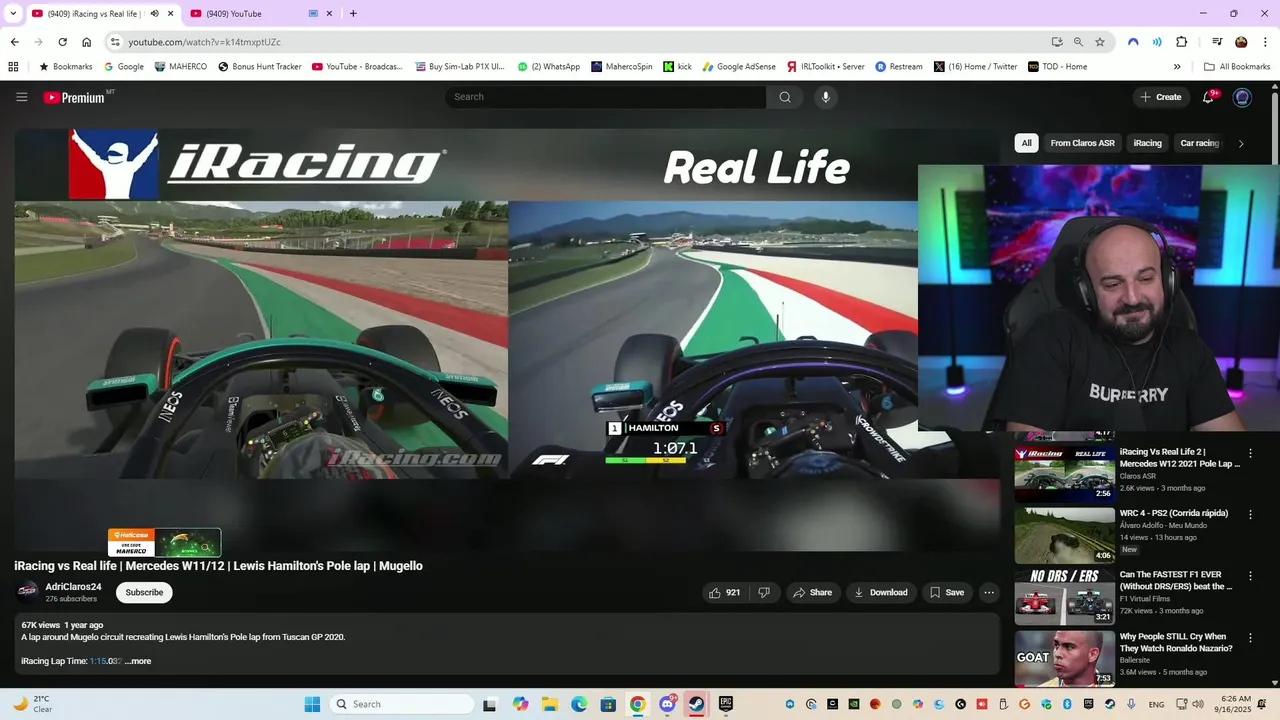The height and width of the screenshot is (720, 1280).
Task: Open Bonus Hunt Tracker bookmark
Action: pyautogui.click(x=260, y=67)
